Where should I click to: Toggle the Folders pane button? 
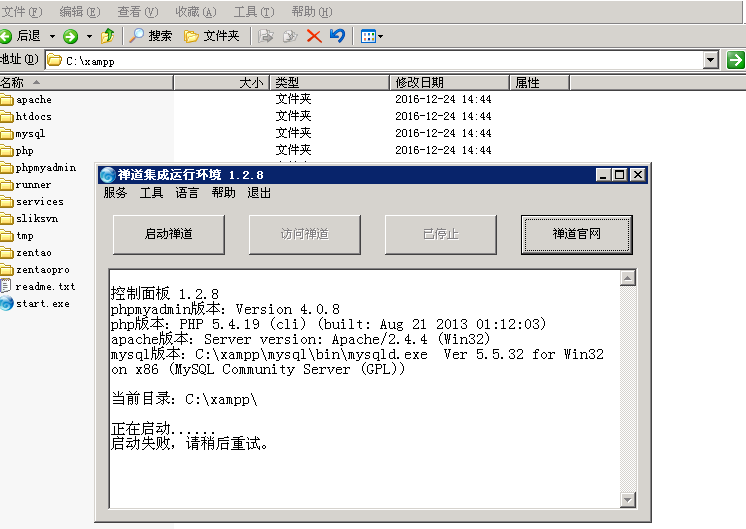212,36
